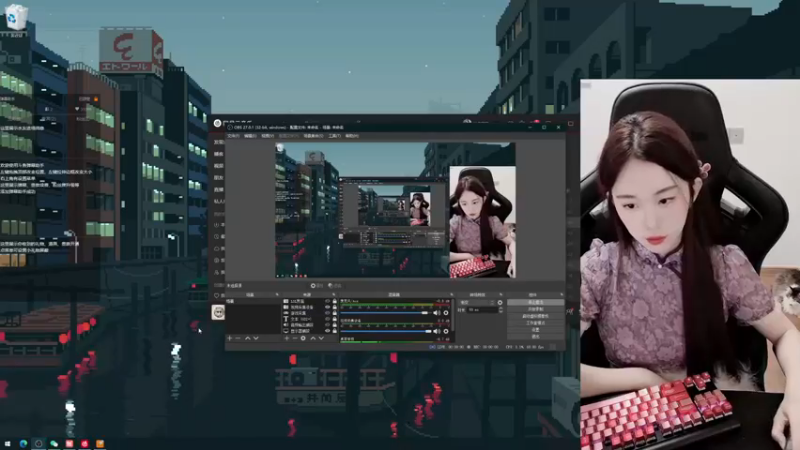Screen dimensions: 800x450
Task: Add a new scene with the plus button
Action: click(x=230, y=338)
